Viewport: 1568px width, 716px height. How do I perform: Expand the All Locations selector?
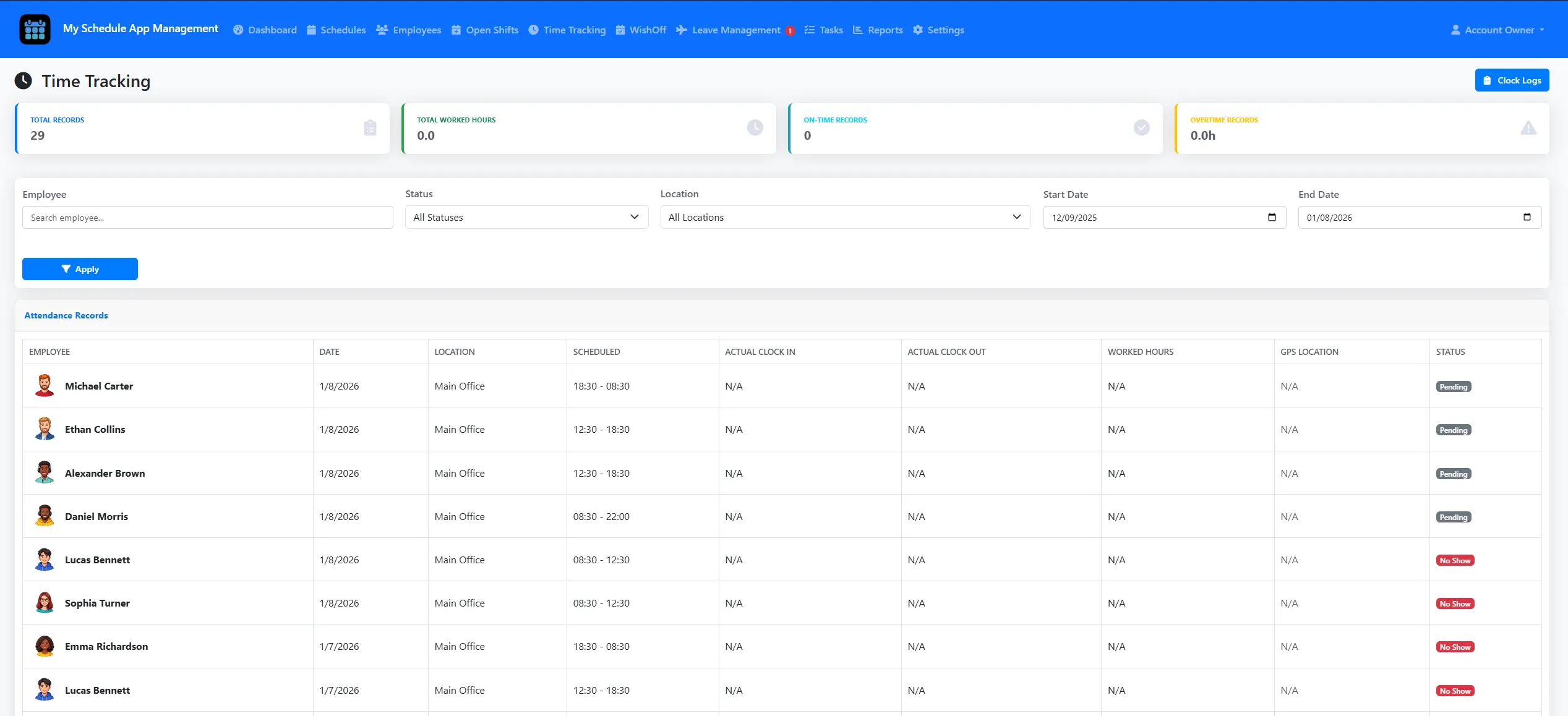coord(844,217)
